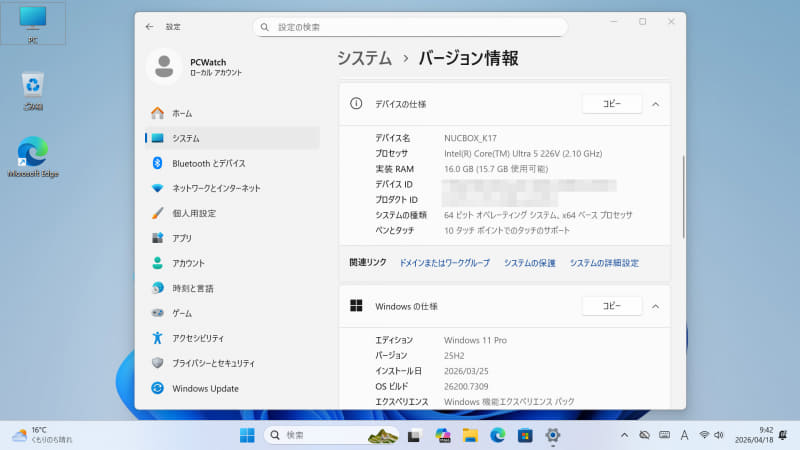Open the Windows Start menu
Screen dimensions: 800x450
point(247,435)
